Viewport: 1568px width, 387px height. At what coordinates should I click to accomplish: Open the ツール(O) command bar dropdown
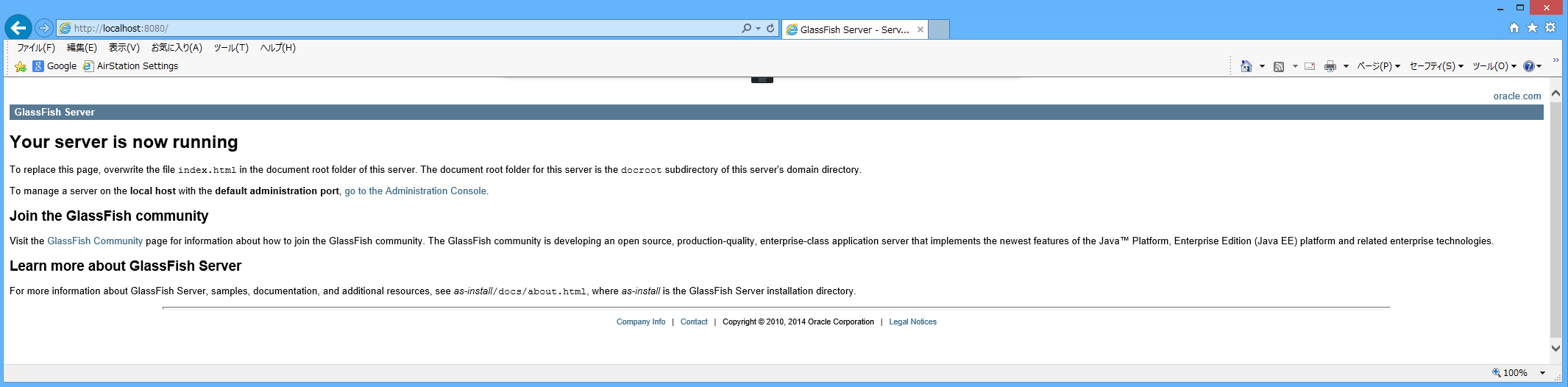1494,66
